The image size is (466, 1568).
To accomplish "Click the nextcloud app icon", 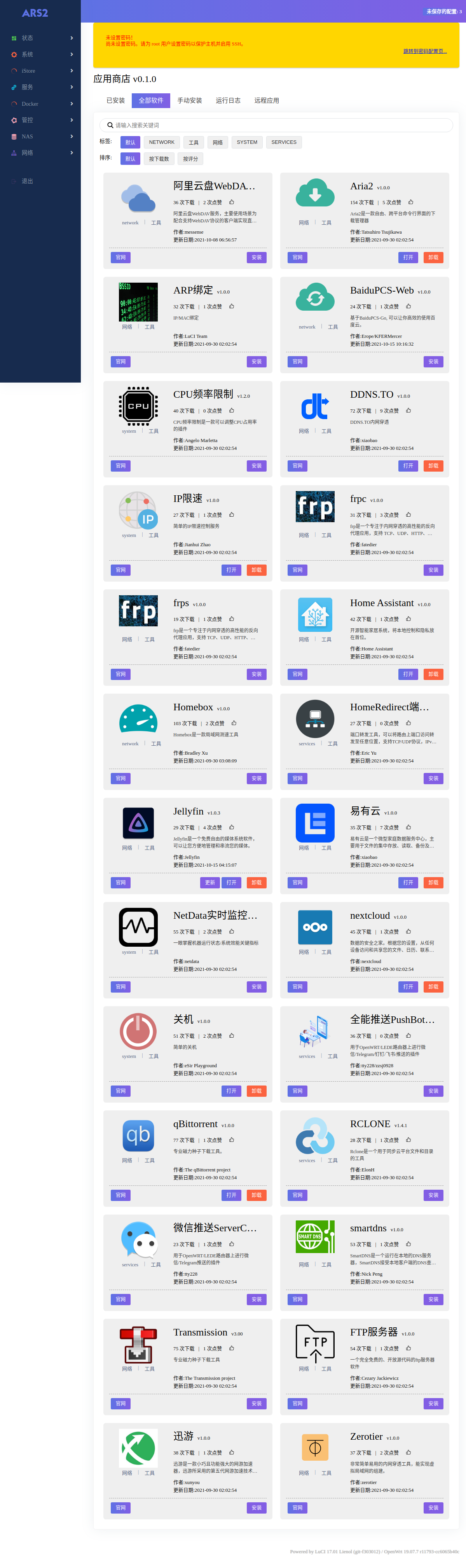I will (315, 927).
